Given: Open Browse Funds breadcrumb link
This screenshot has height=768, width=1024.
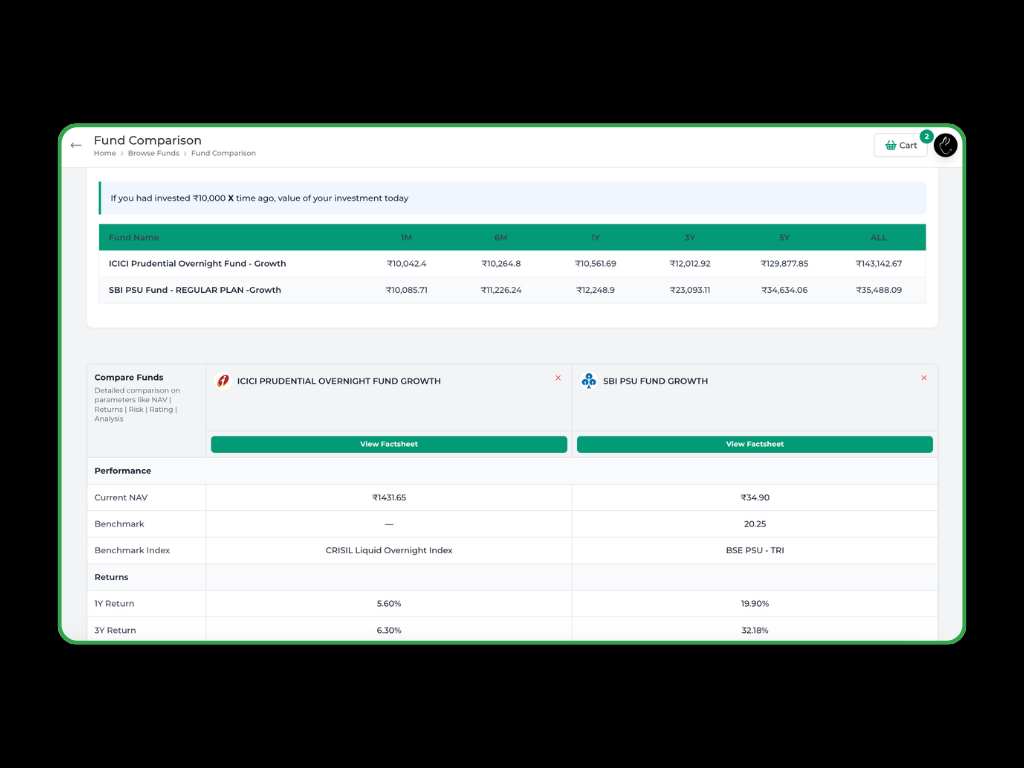Looking at the screenshot, I should point(154,154).
